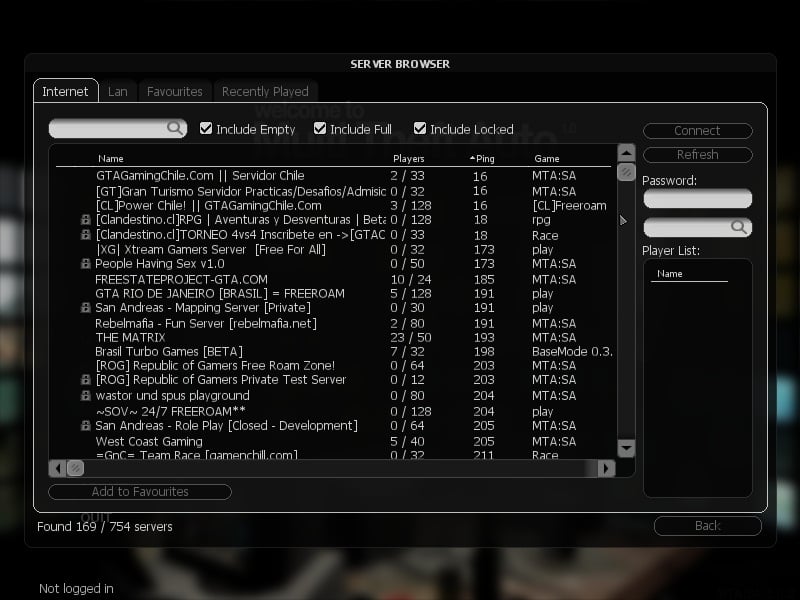
Task: Click the Back button
Action: pos(707,526)
